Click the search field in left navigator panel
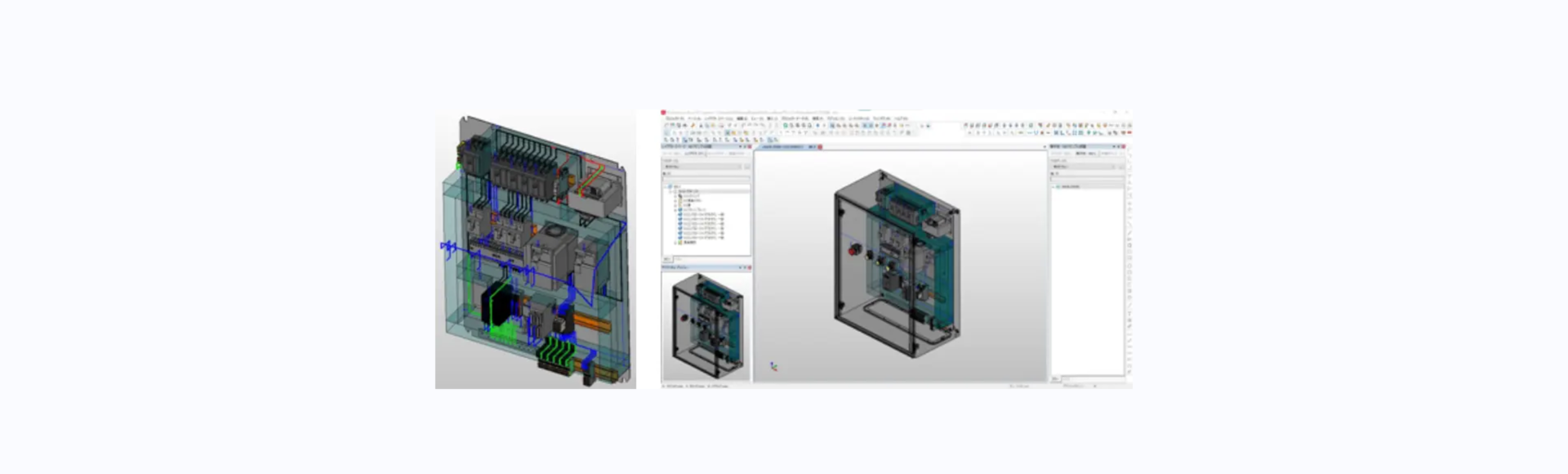The height and width of the screenshot is (474, 1568). click(706, 180)
